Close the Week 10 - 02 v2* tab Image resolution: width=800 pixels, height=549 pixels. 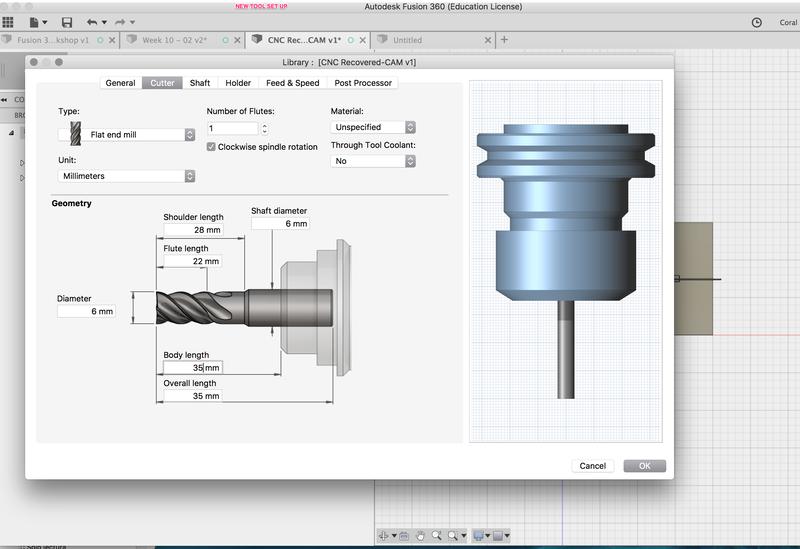pyautogui.click(x=237, y=40)
